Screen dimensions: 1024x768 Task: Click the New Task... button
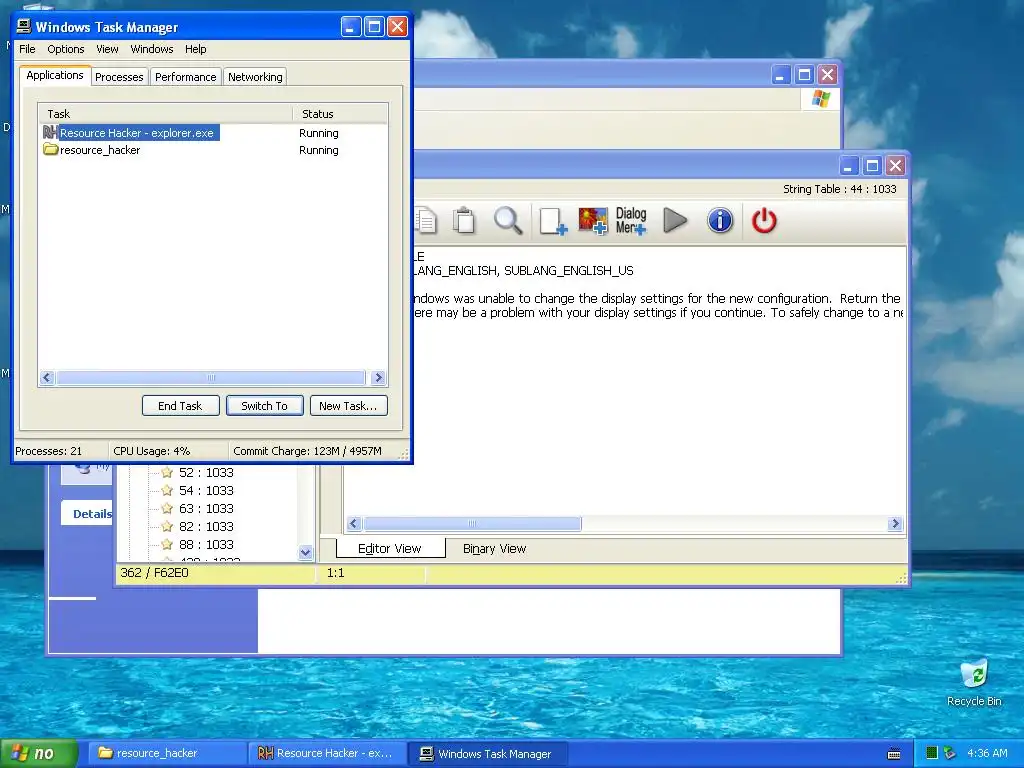pyautogui.click(x=348, y=406)
